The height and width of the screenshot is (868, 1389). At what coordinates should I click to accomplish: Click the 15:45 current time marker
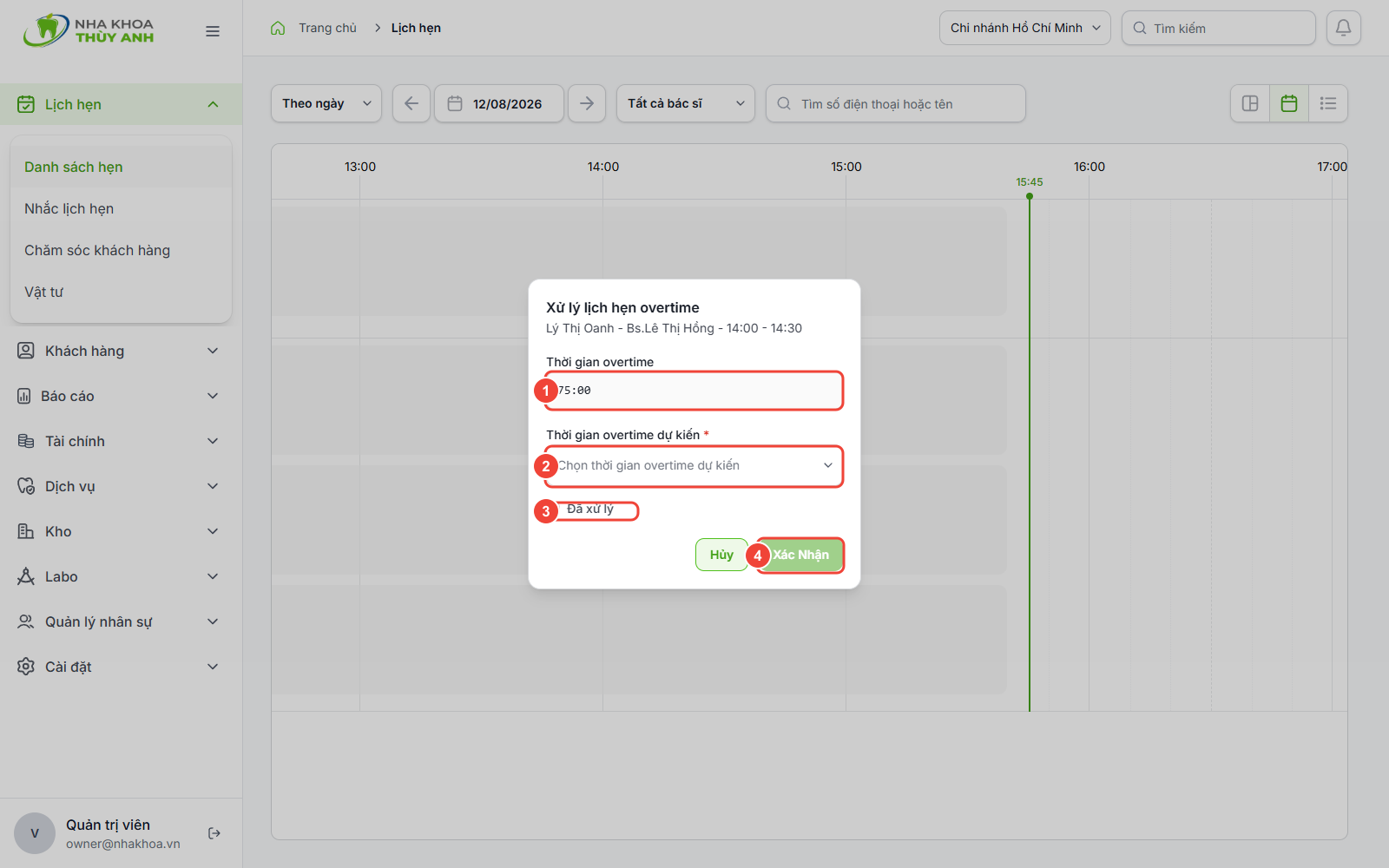(1030, 182)
